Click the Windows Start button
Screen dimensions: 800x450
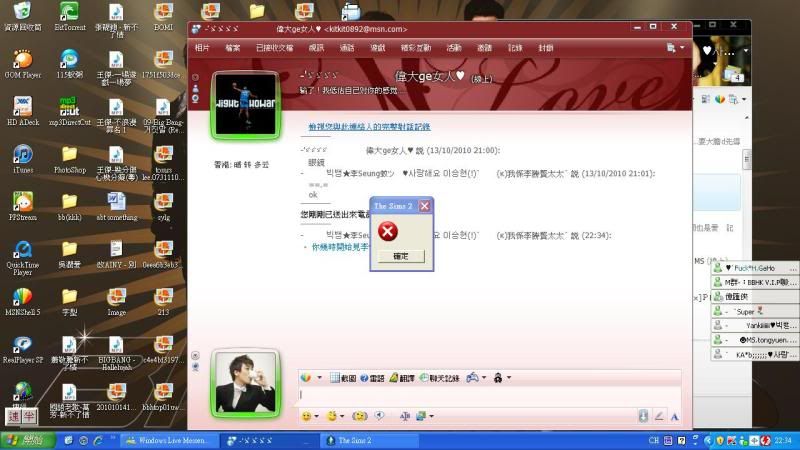27,440
